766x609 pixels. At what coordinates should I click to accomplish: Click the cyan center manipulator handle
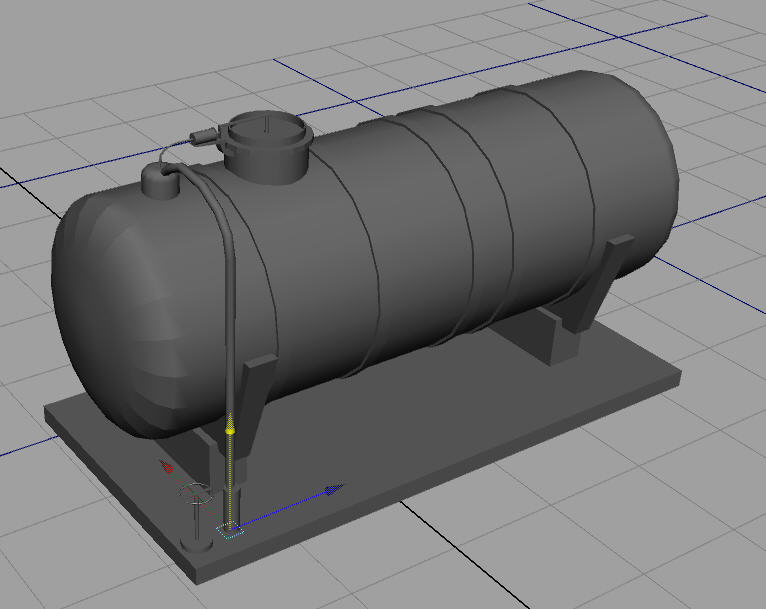coord(230,529)
